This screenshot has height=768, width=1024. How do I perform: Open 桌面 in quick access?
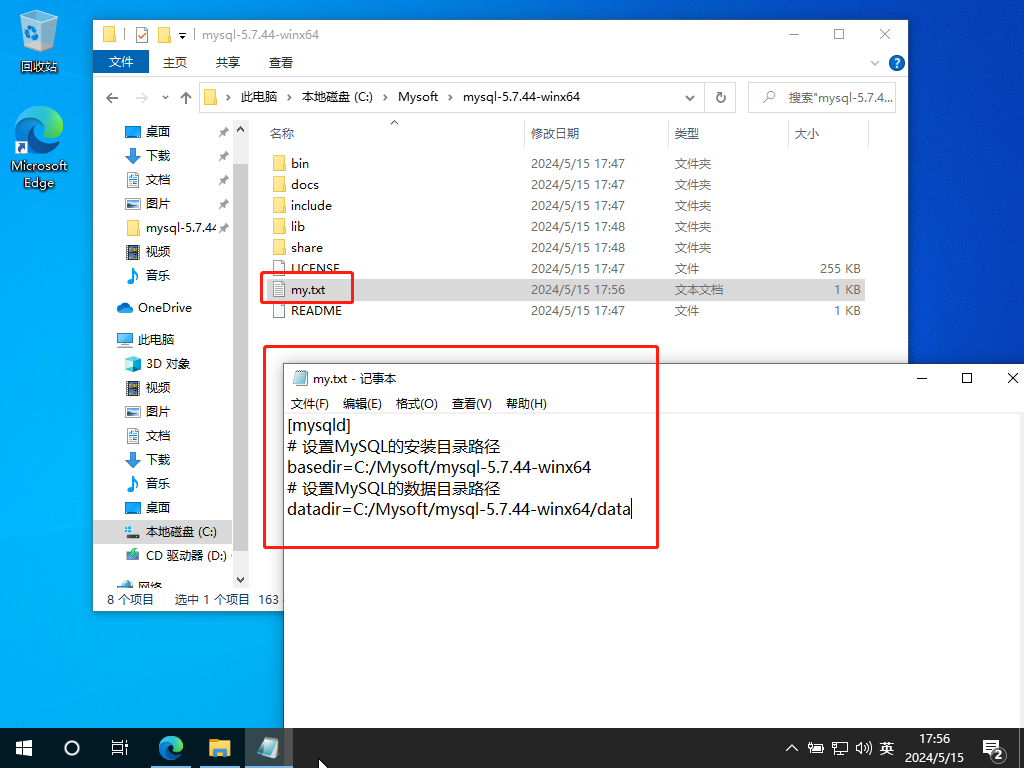(157, 131)
